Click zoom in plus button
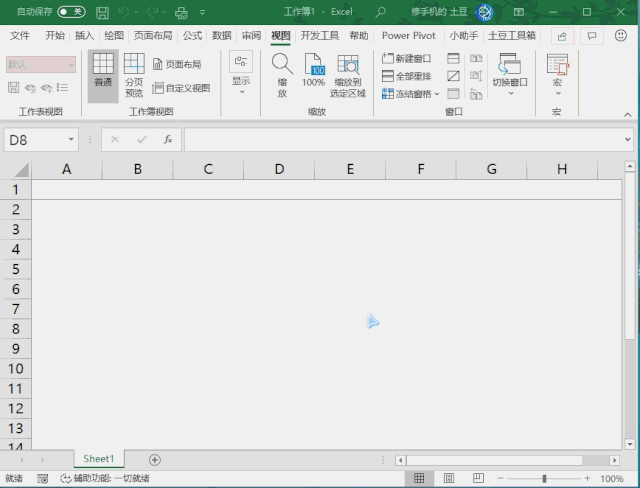Screen dimensions: 640x488 point(587,478)
